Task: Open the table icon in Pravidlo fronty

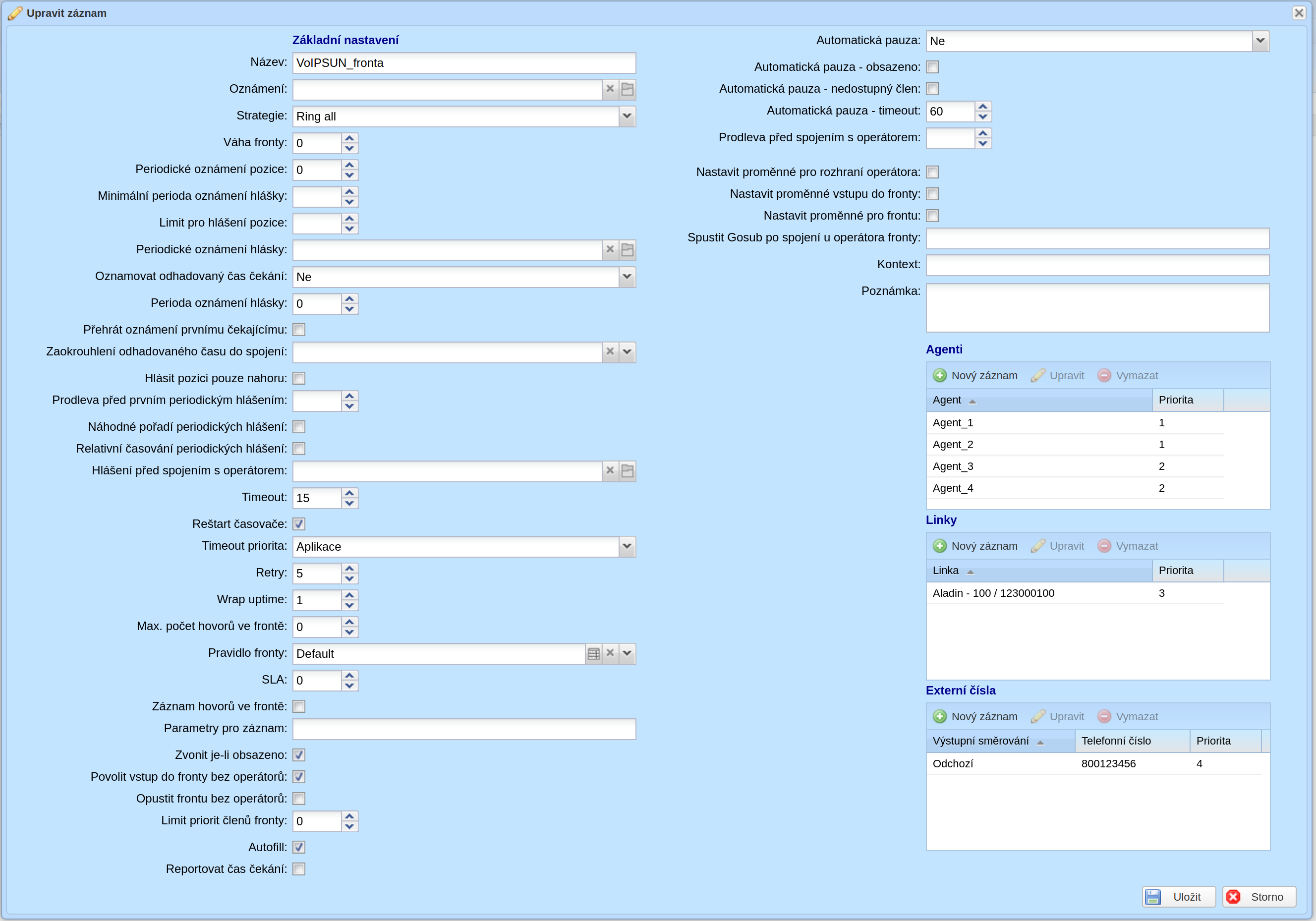Action: coord(594,653)
